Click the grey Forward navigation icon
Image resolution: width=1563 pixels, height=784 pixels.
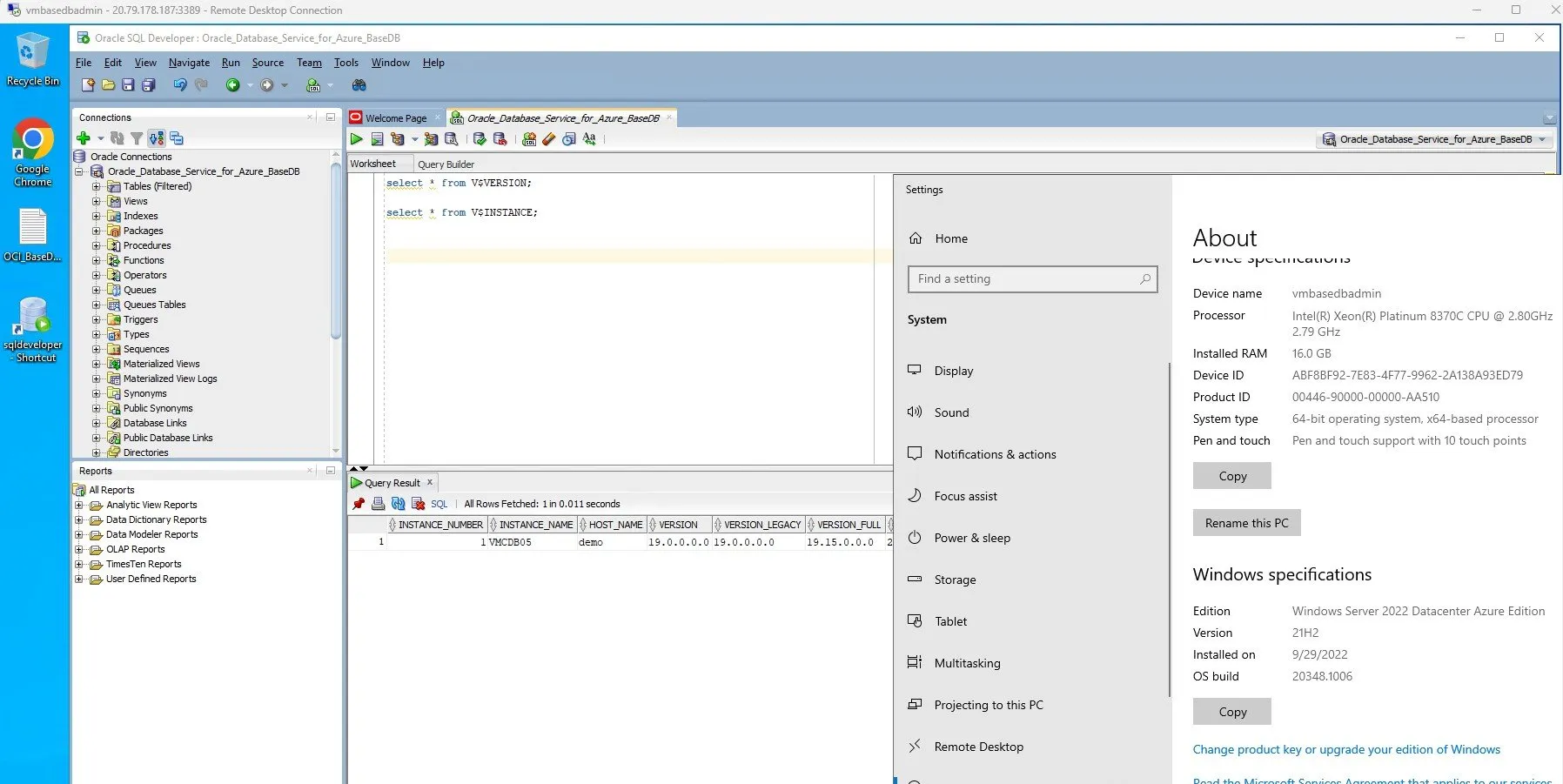(267, 85)
